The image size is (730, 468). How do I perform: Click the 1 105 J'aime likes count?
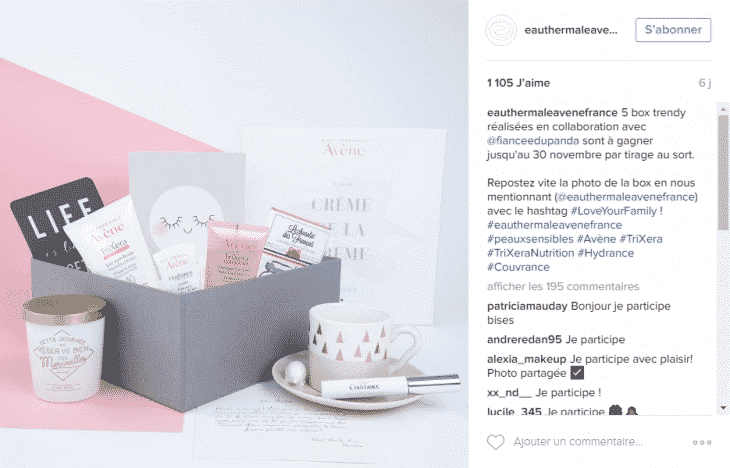(x=518, y=83)
